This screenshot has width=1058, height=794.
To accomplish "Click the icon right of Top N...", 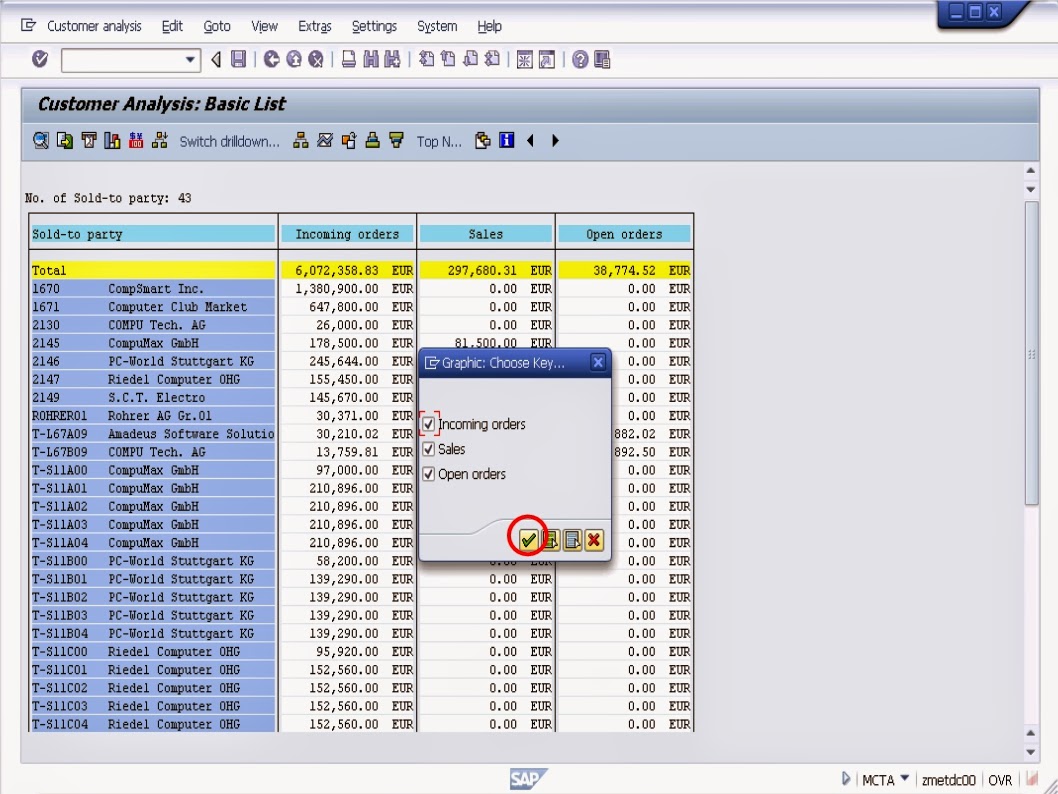I will [x=482, y=140].
